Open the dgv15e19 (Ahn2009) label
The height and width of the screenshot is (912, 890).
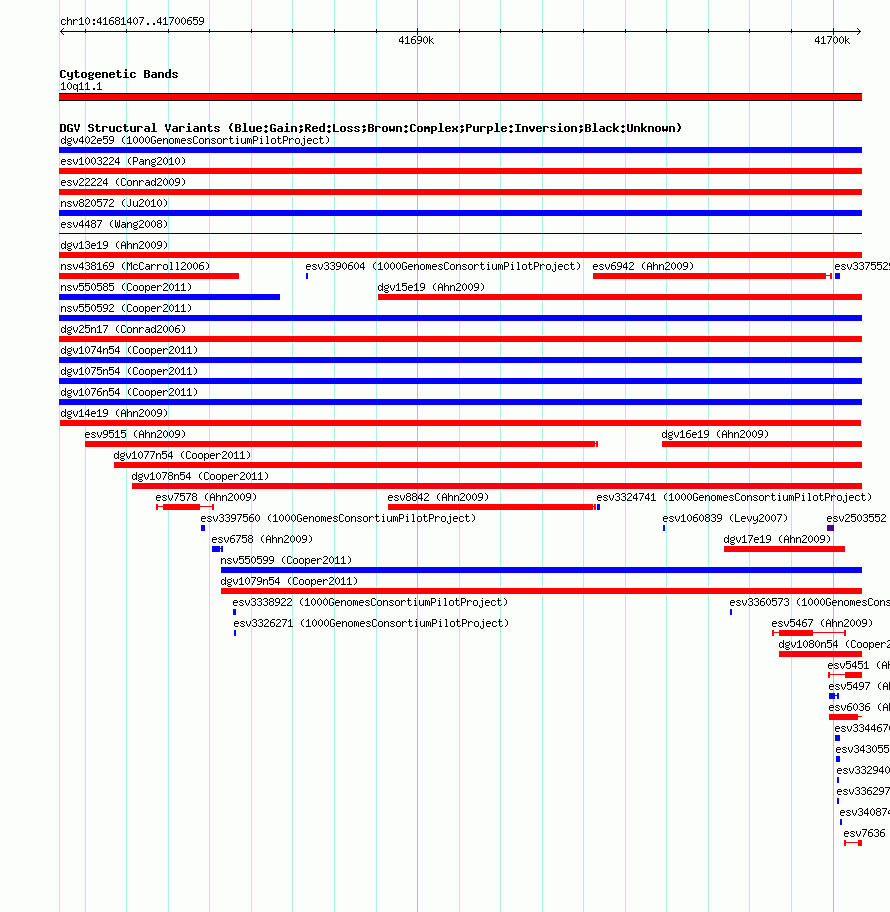tap(431, 287)
